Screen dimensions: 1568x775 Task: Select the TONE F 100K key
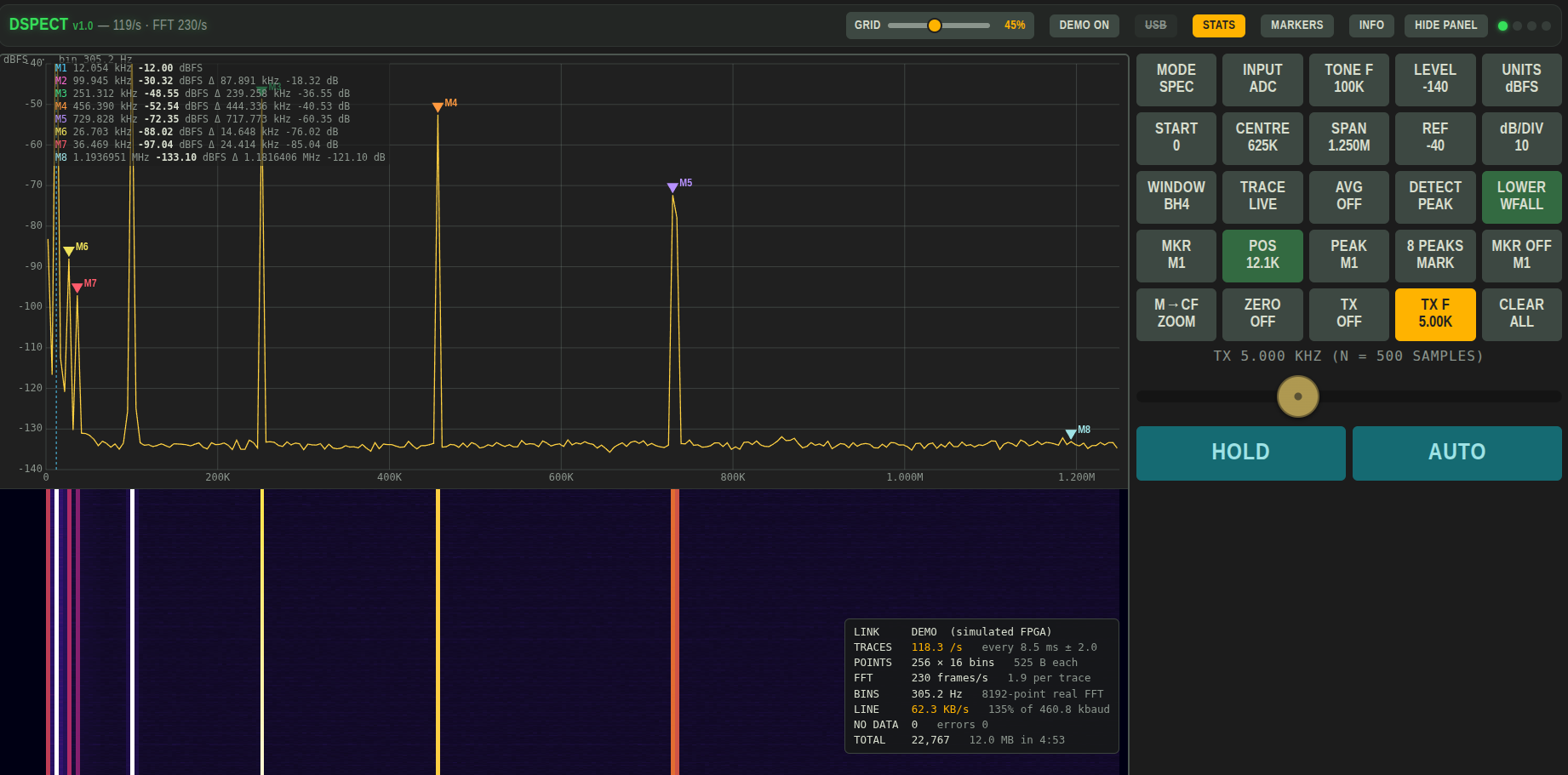click(x=1348, y=79)
